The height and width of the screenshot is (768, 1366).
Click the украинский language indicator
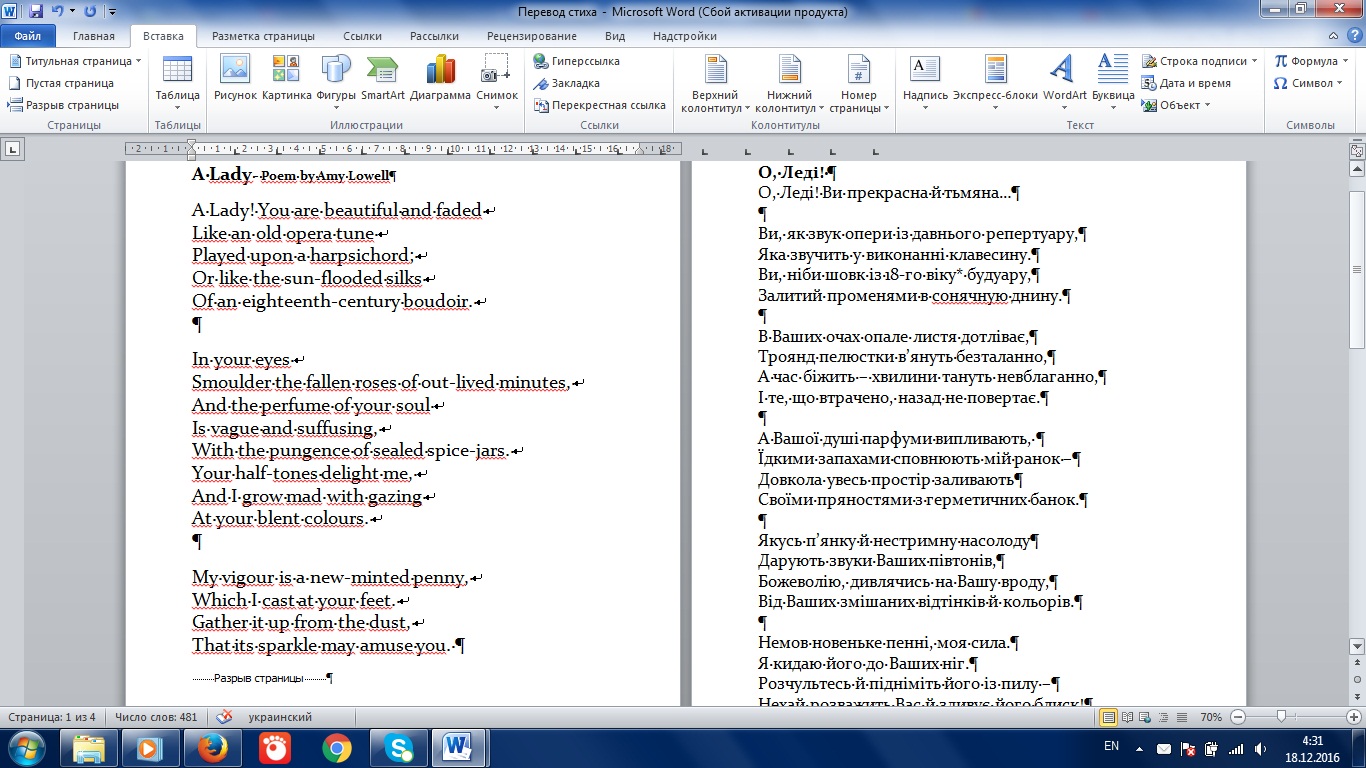[281, 717]
